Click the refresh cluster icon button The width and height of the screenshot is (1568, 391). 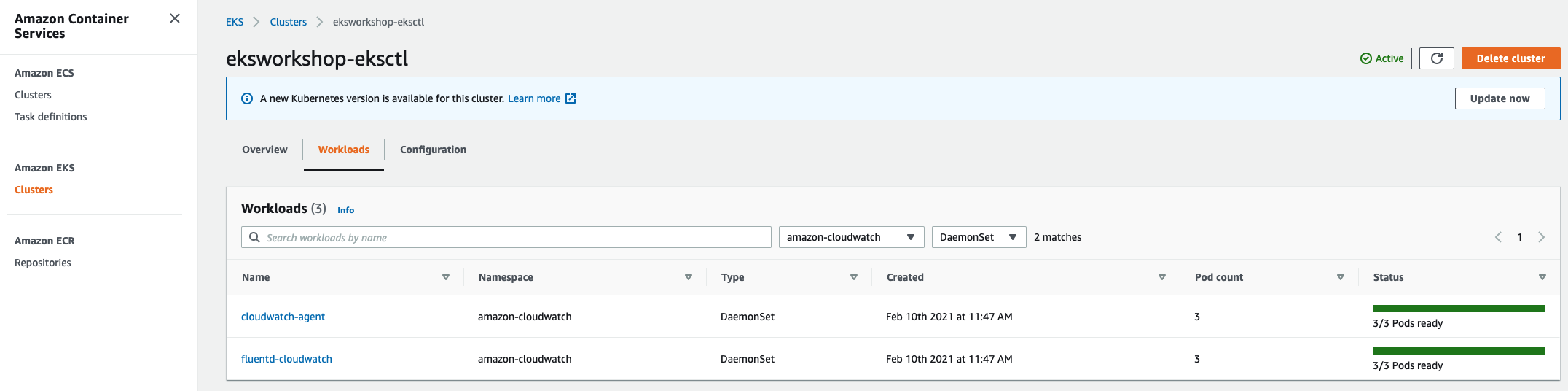point(1437,58)
